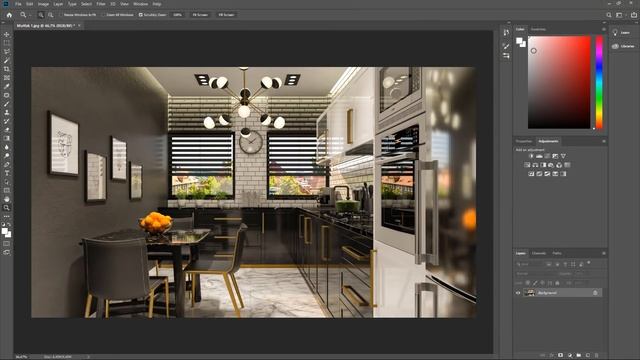The width and height of the screenshot is (640, 360).
Task: Open the History collapsed panel icon
Action: point(506,33)
